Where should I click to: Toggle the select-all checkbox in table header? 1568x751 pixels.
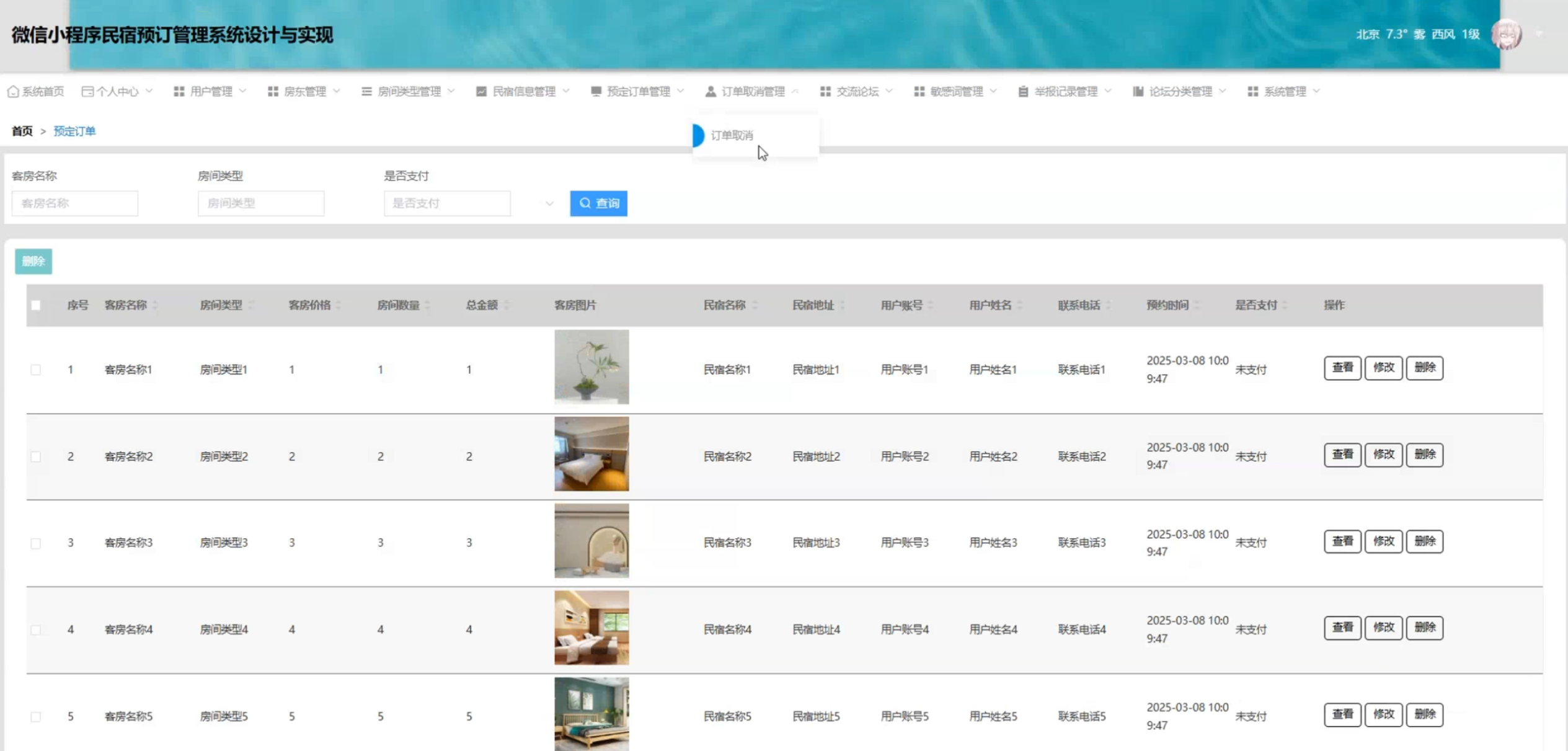click(36, 305)
